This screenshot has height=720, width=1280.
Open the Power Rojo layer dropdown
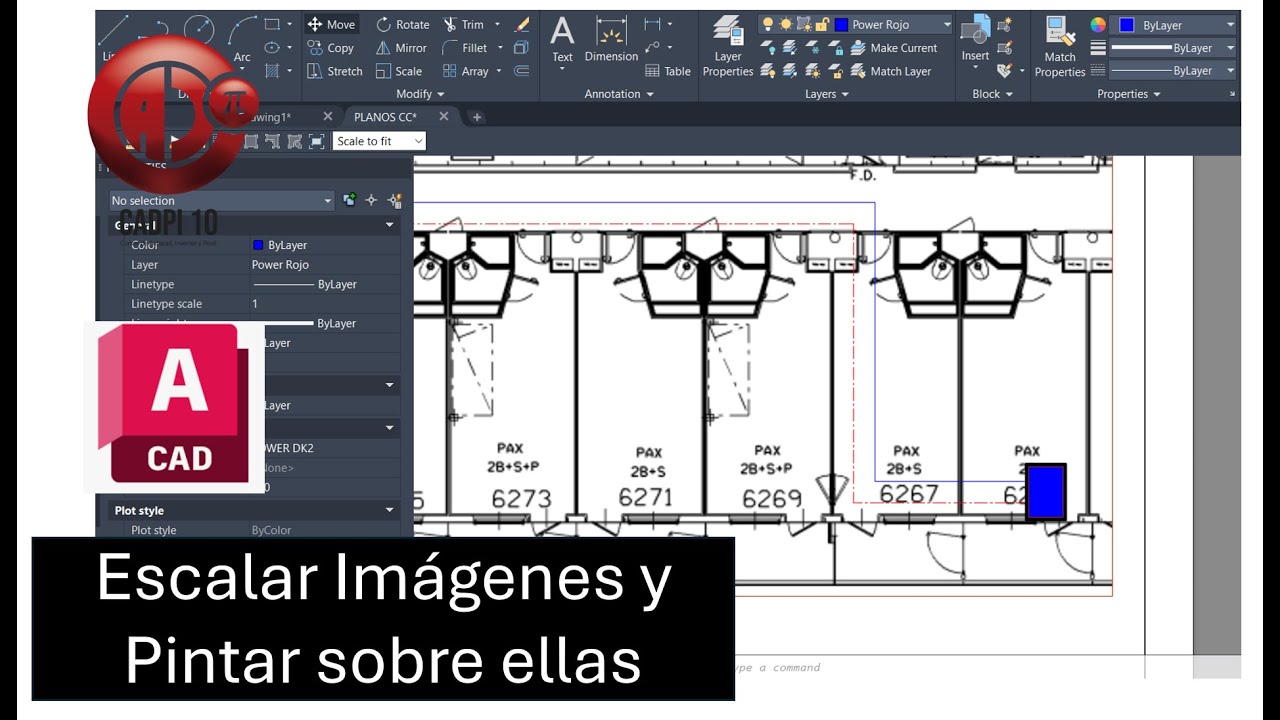point(946,24)
